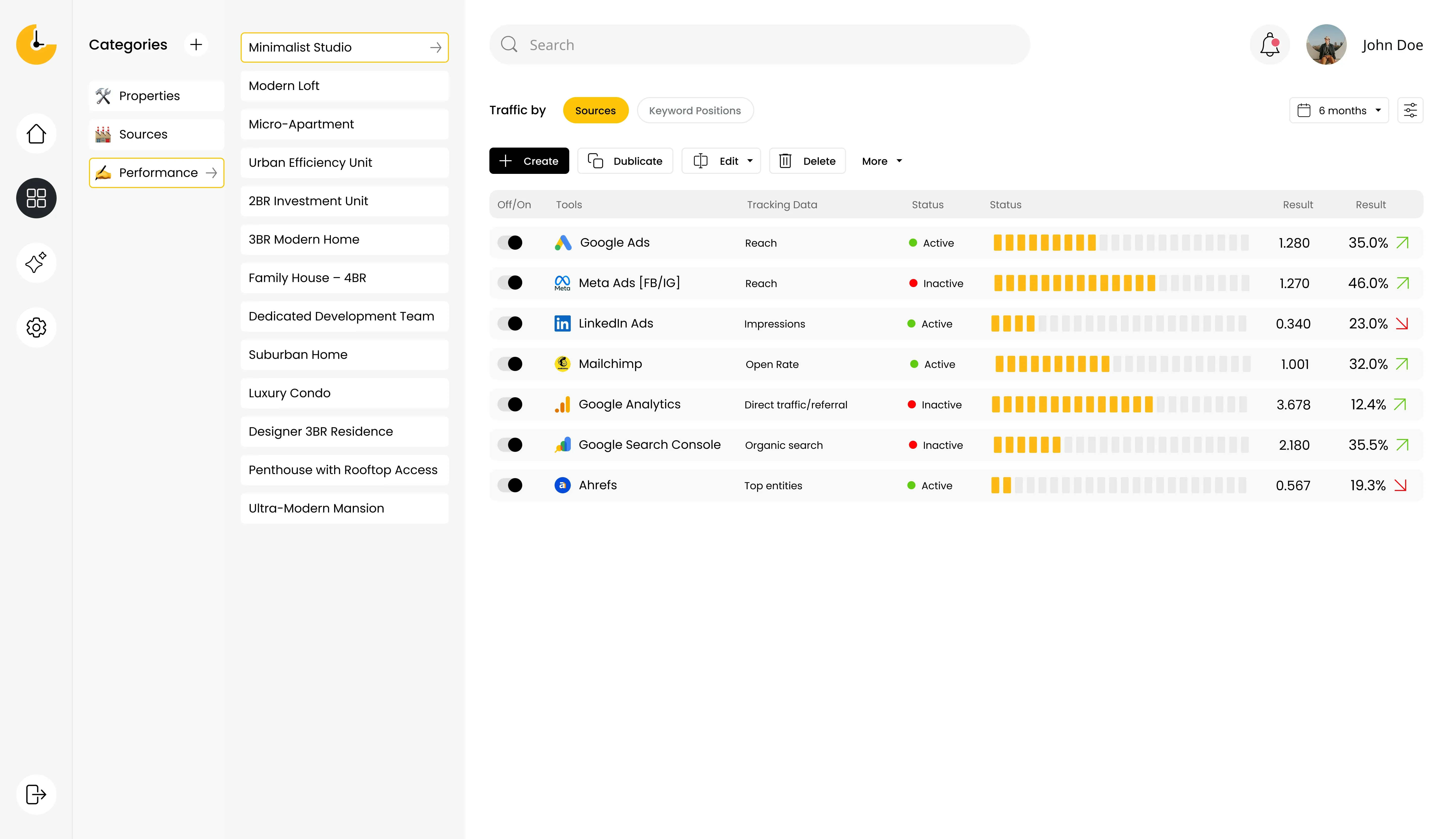Add a category with plus icon
1456x839 pixels.
pos(196,44)
